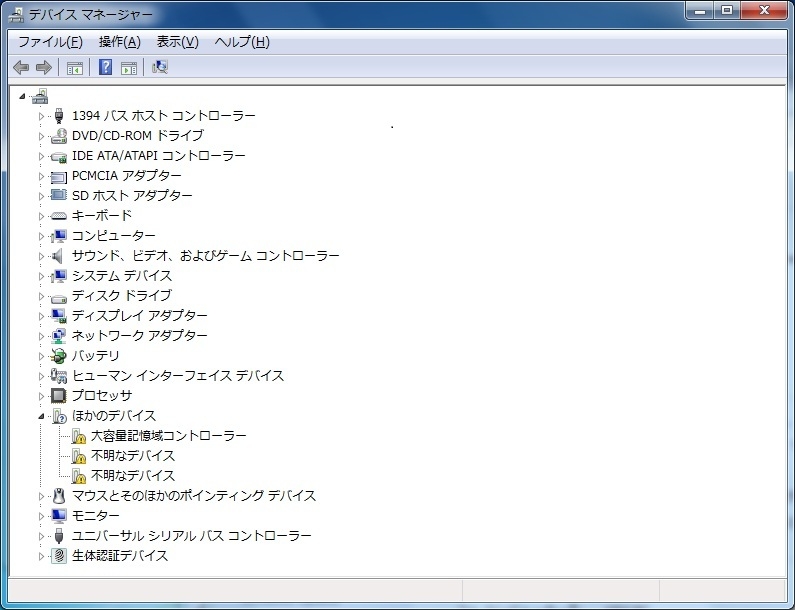Click the Back arrow toolbar icon
Image resolution: width=795 pixels, height=610 pixels.
coord(21,67)
